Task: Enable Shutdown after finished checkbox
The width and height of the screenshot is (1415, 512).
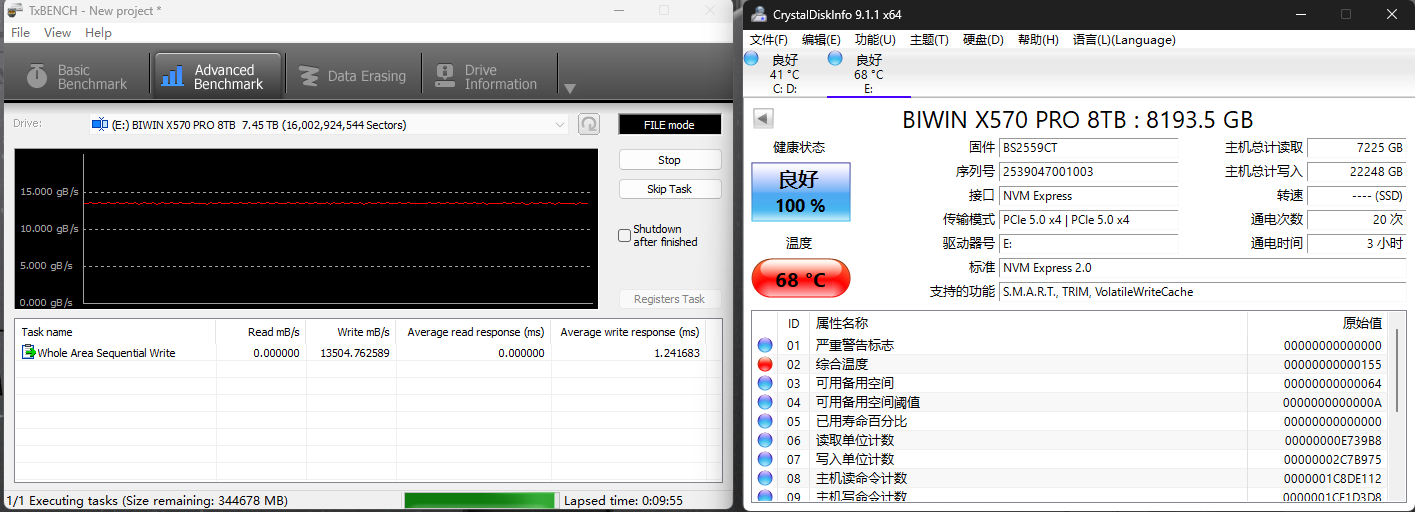Action: [x=625, y=236]
